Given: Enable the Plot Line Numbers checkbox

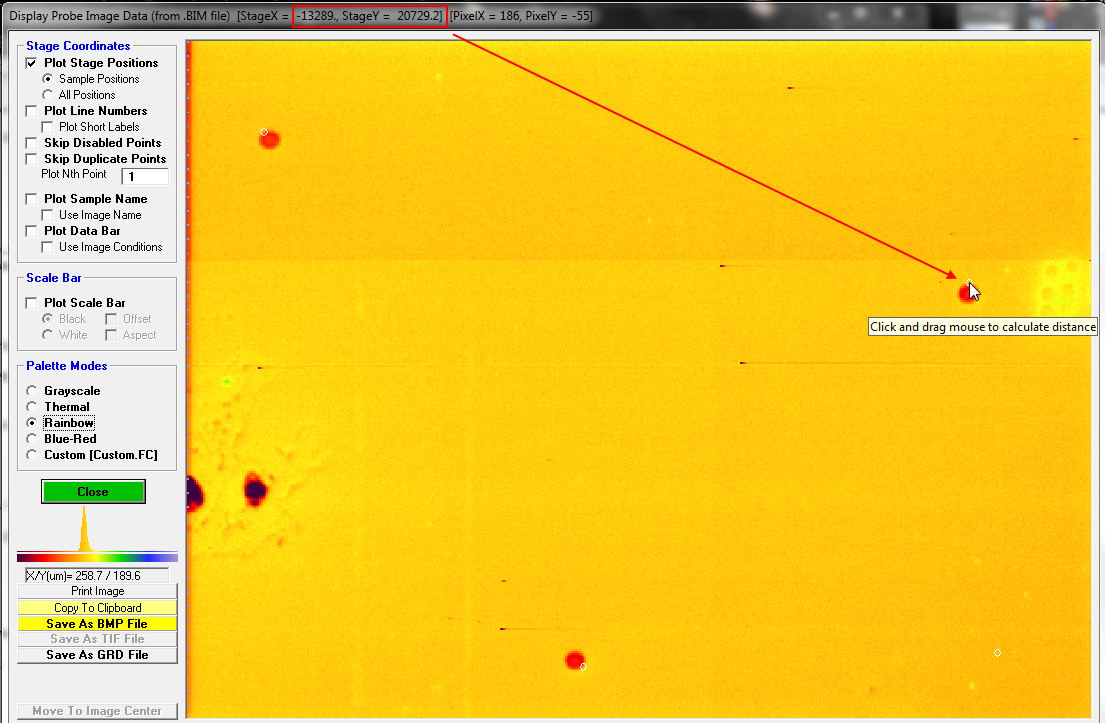Looking at the screenshot, I should 32,111.
